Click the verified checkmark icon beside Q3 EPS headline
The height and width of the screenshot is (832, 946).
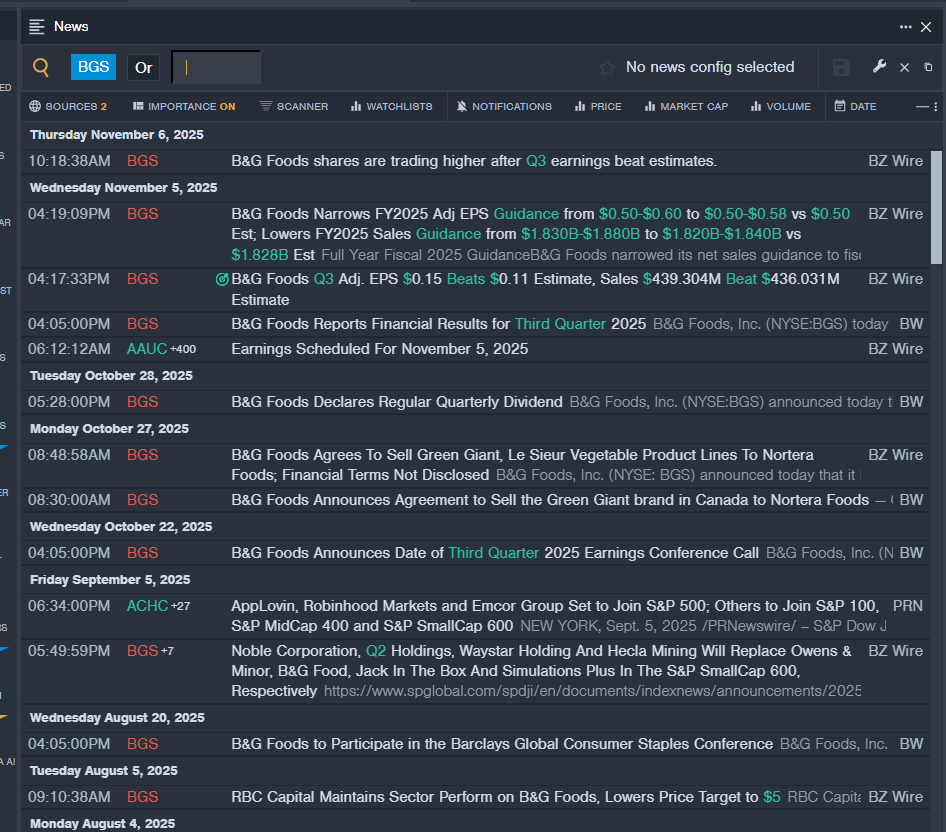pyautogui.click(x=222, y=279)
